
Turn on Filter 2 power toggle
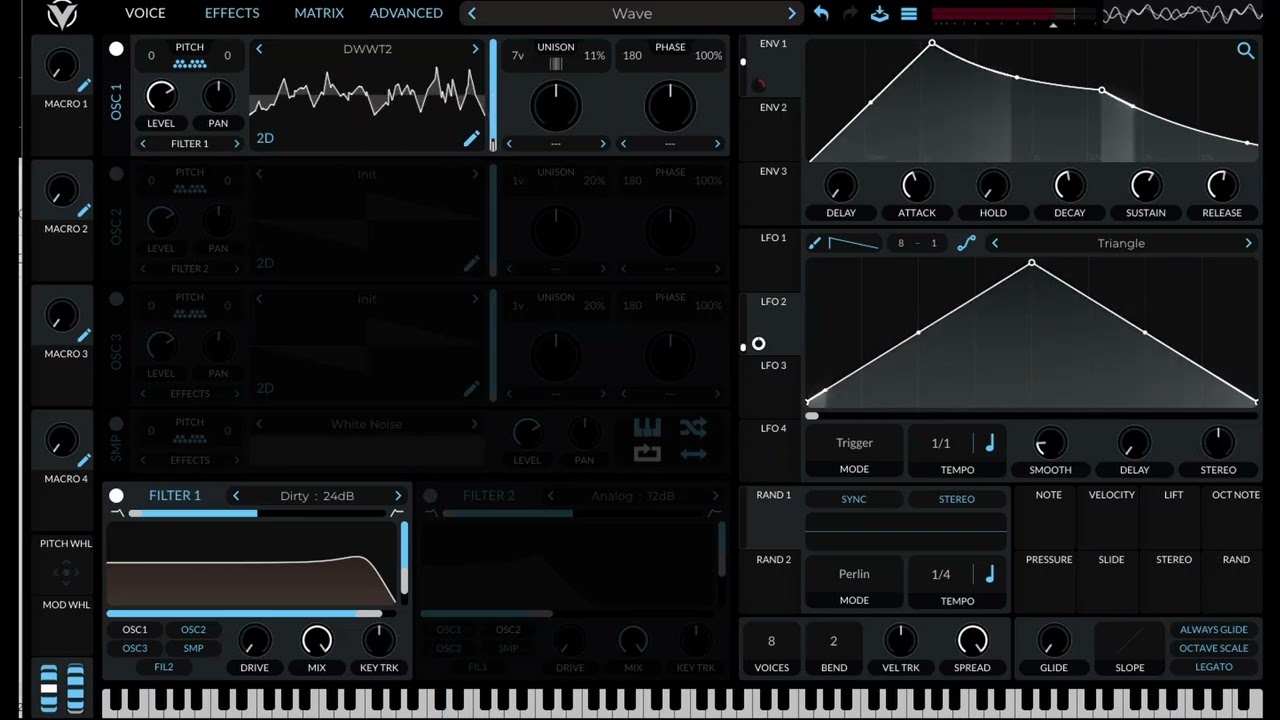pyautogui.click(x=430, y=495)
